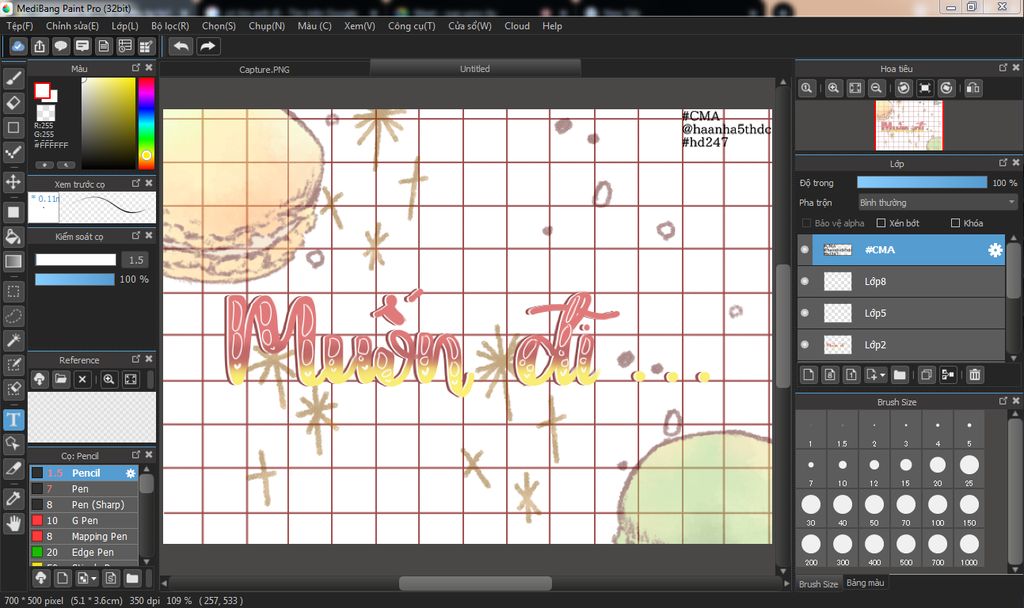Adjust the Độ trong opacity slider
Screen dimensions: 1024x608
click(x=921, y=183)
